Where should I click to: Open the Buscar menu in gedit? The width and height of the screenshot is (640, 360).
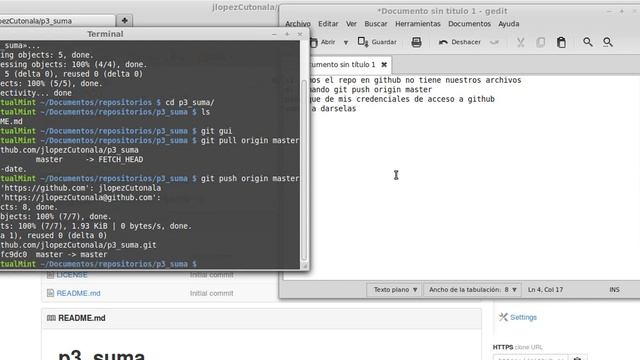coord(376,24)
